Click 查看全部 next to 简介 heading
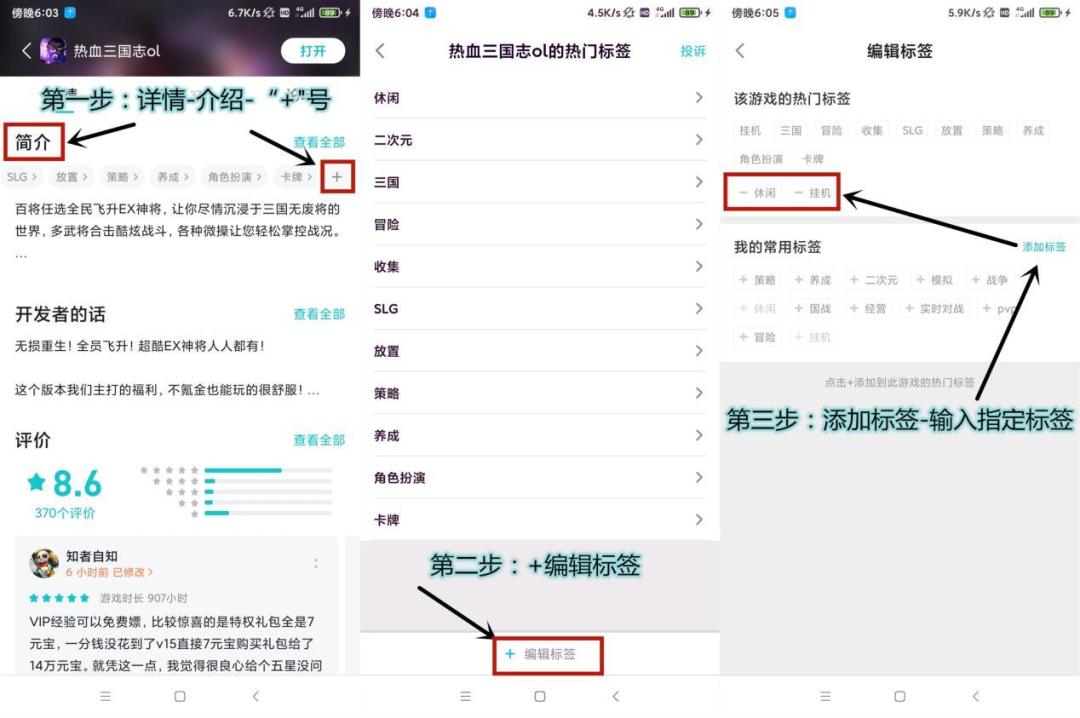This screenshot has height=718, width=1080. (319, 142)
